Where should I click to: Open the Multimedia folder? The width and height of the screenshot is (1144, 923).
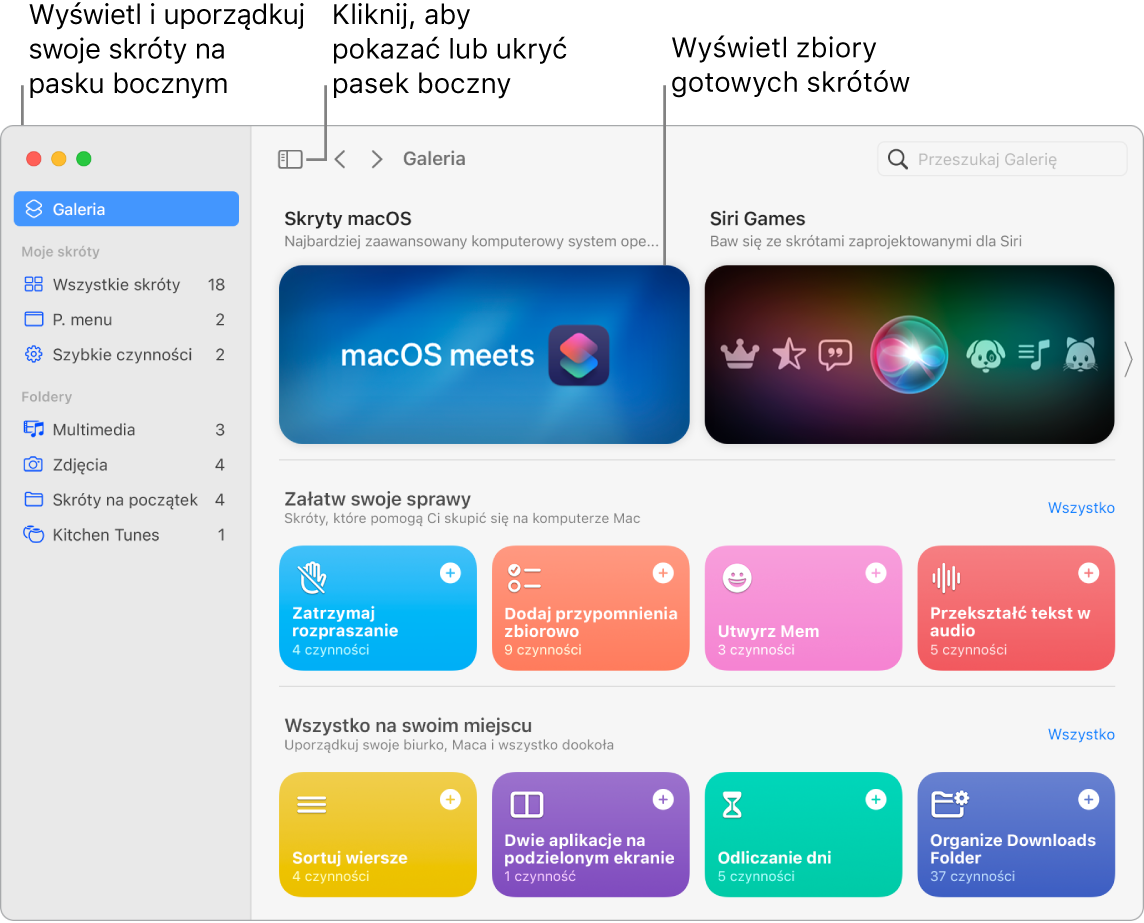click(x=126, y=430)
